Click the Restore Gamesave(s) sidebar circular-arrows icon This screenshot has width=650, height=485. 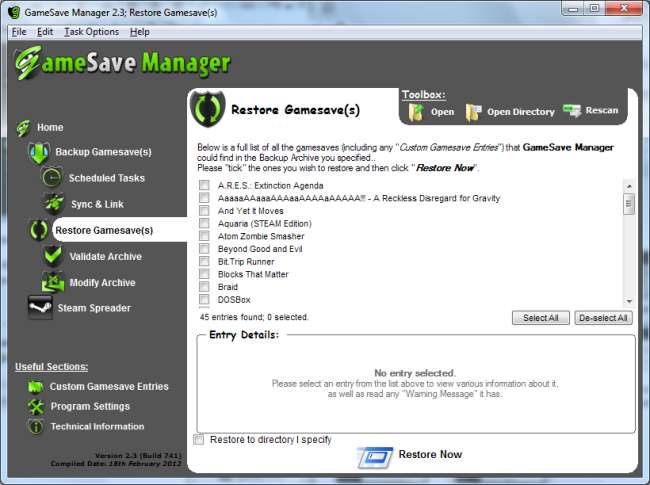pos(39,230)
